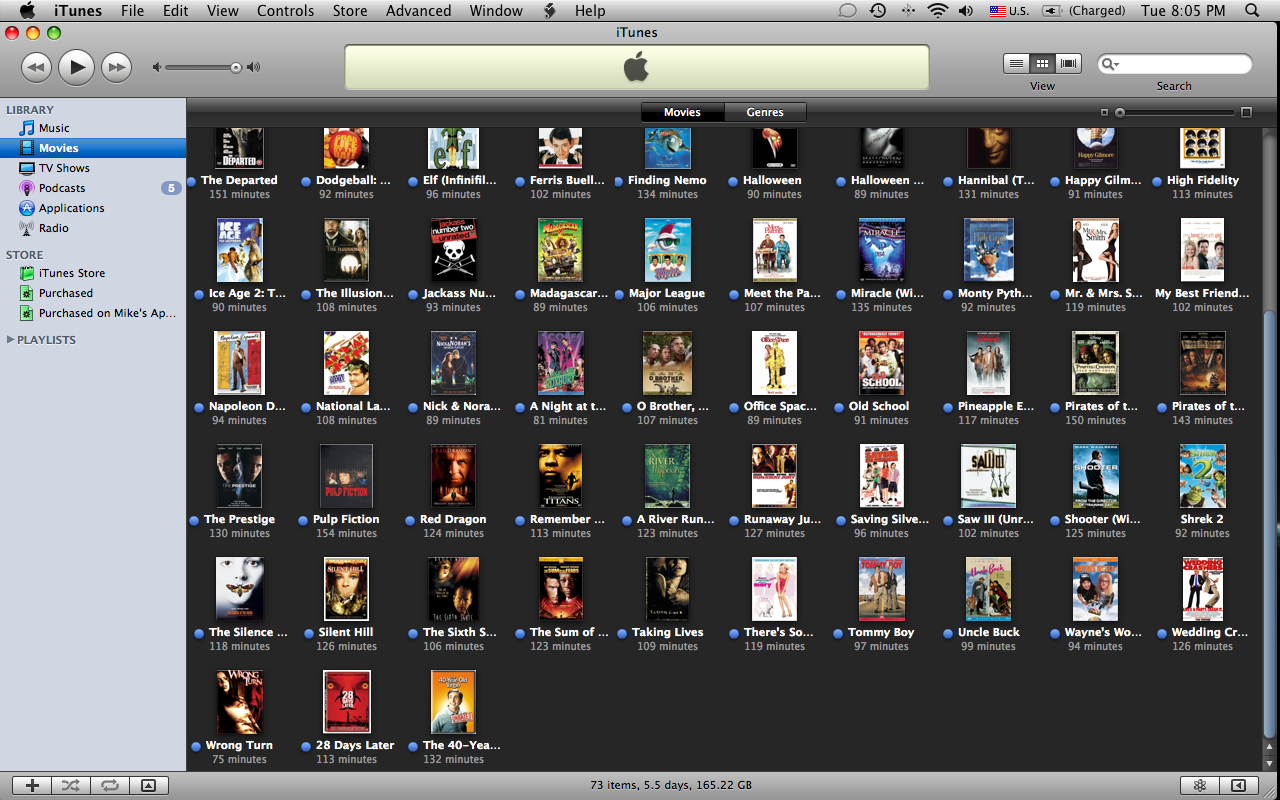1280x800 pixels.
Task: Toggle the repeat button
Action: pyautogui.click(x=109, y=786)
